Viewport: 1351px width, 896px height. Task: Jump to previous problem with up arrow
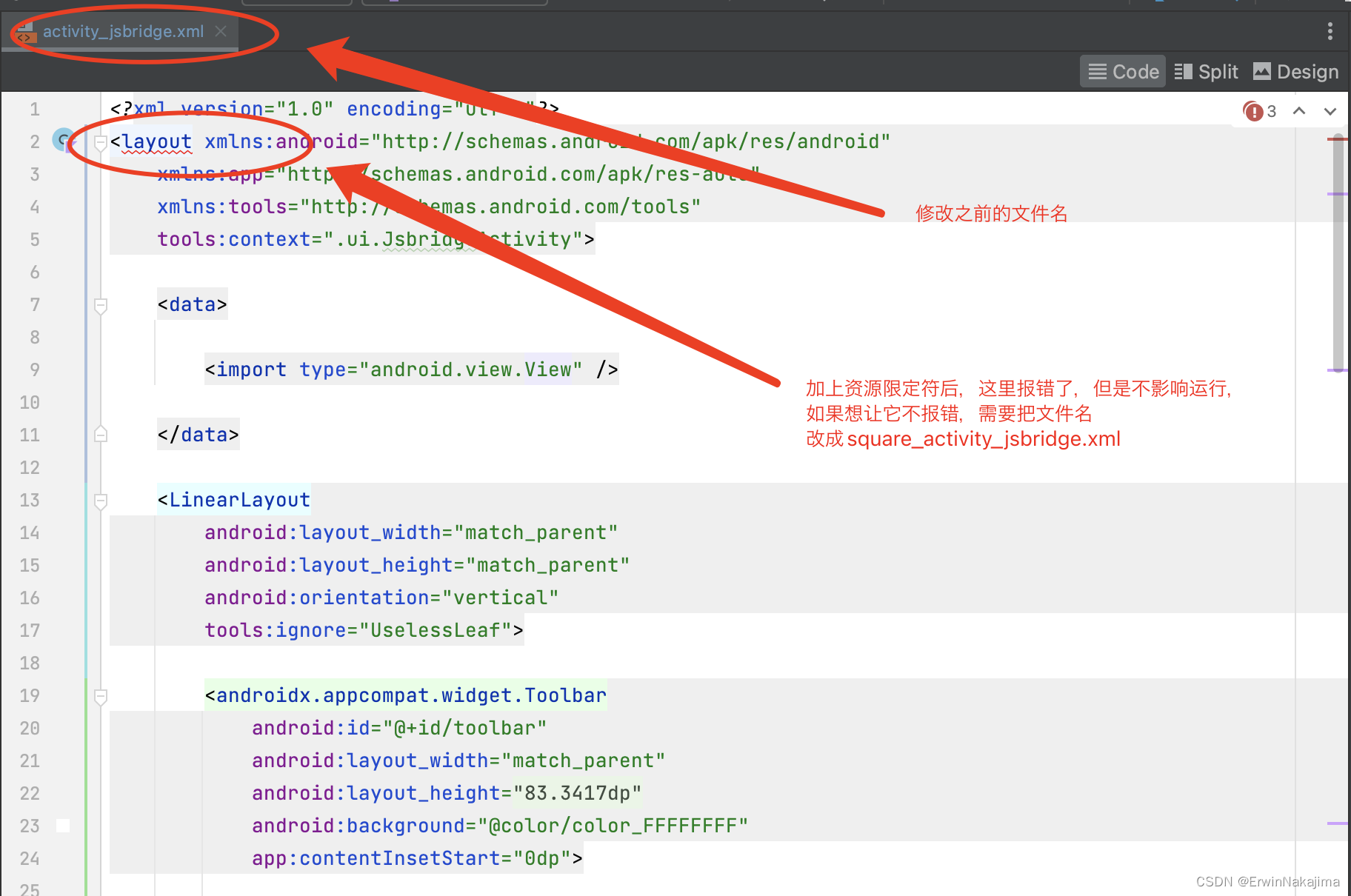1298,111
